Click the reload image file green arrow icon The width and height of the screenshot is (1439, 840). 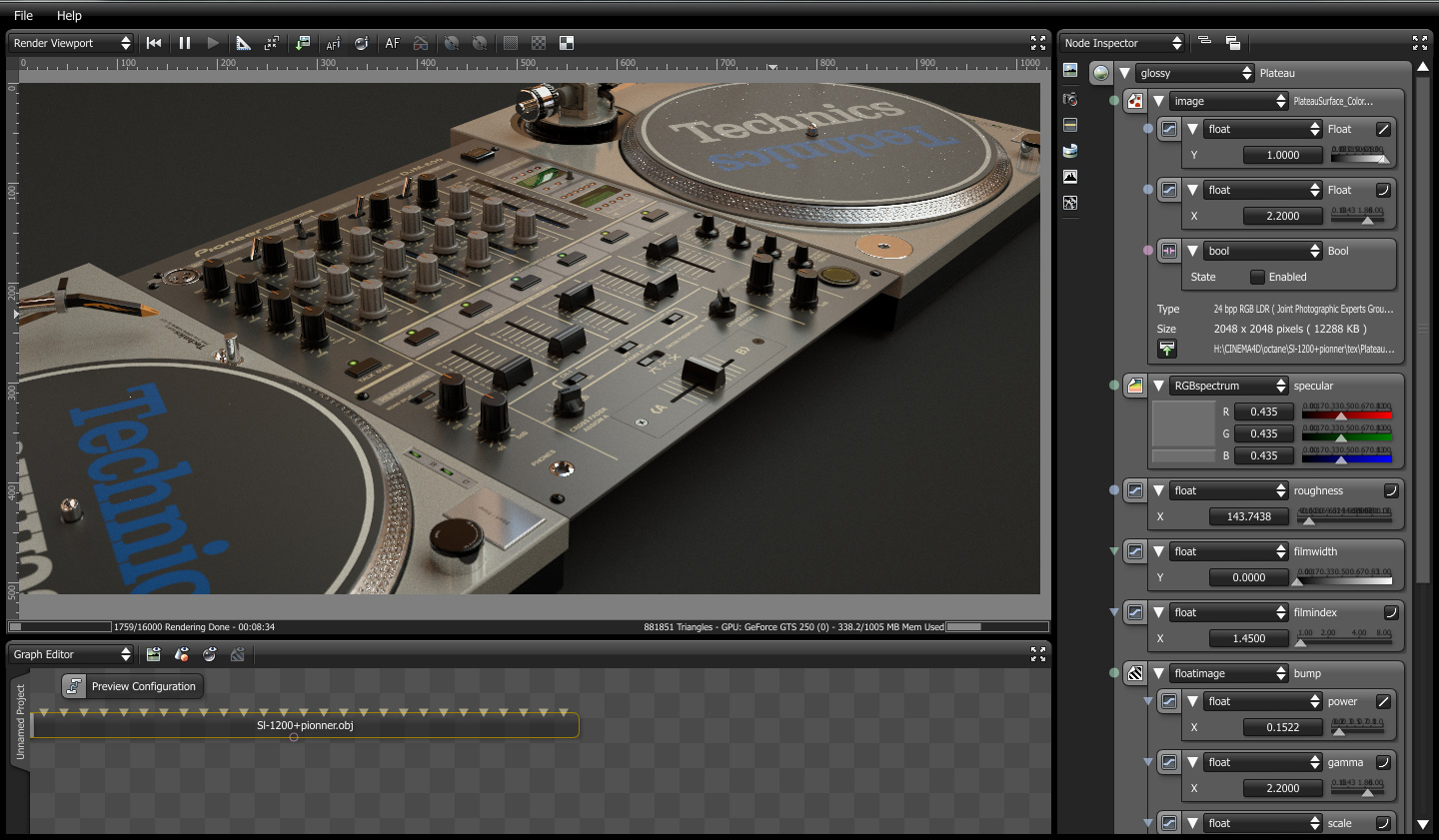coord(1167,349)
